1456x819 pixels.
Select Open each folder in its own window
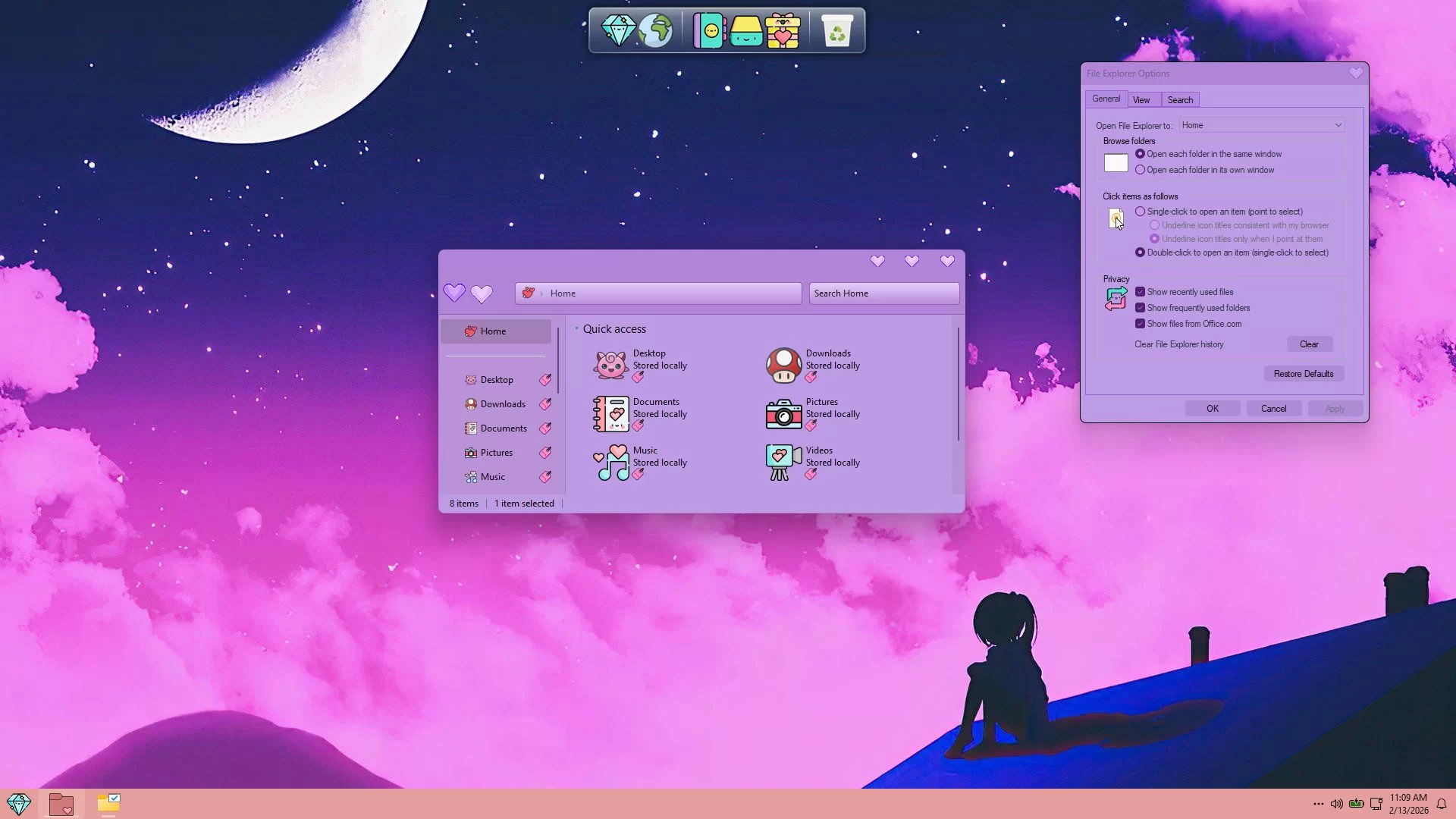[1140, 170]
